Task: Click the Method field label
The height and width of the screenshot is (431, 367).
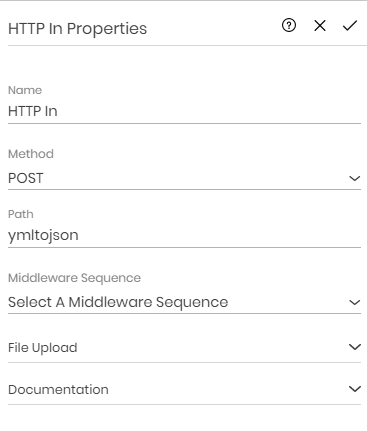Action: click(x=31, y=154)
